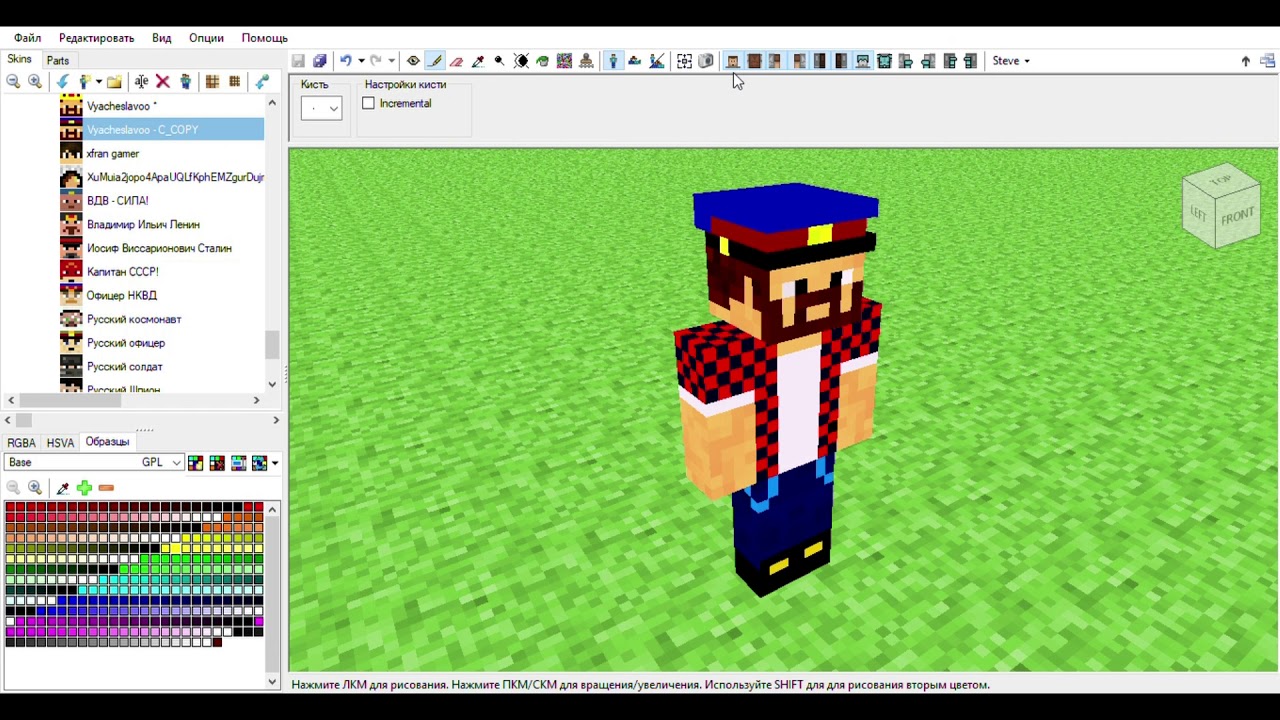
Task: Open the Редактировать menu
Action: 96,38
